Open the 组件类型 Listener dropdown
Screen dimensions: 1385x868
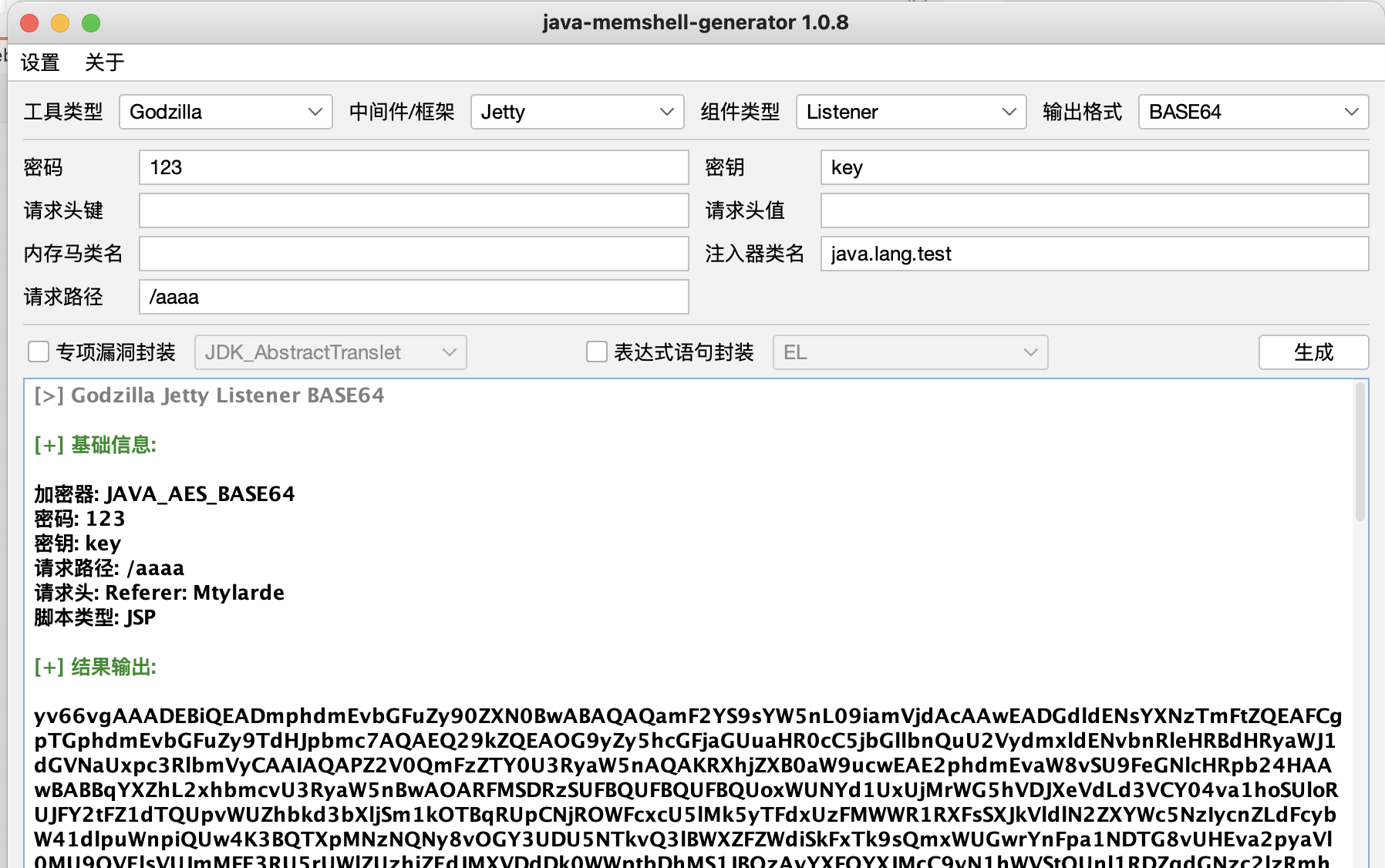(x=910, y=113)
